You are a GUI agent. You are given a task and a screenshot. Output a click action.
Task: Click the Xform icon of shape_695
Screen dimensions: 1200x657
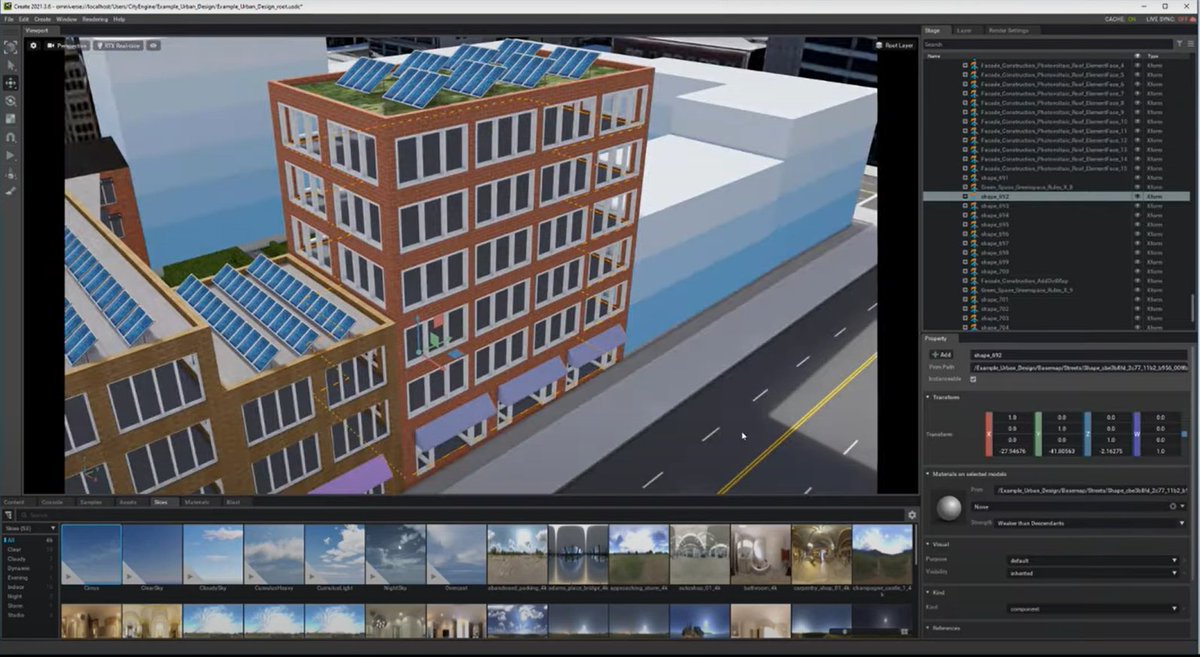pyautogui.click(x=975, y=225)
